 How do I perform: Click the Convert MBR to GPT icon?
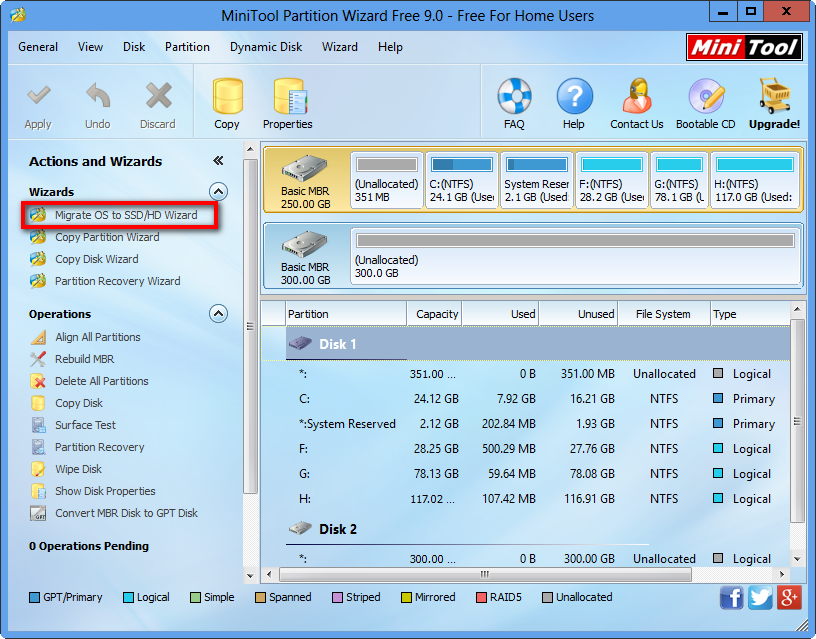point(38,513)
